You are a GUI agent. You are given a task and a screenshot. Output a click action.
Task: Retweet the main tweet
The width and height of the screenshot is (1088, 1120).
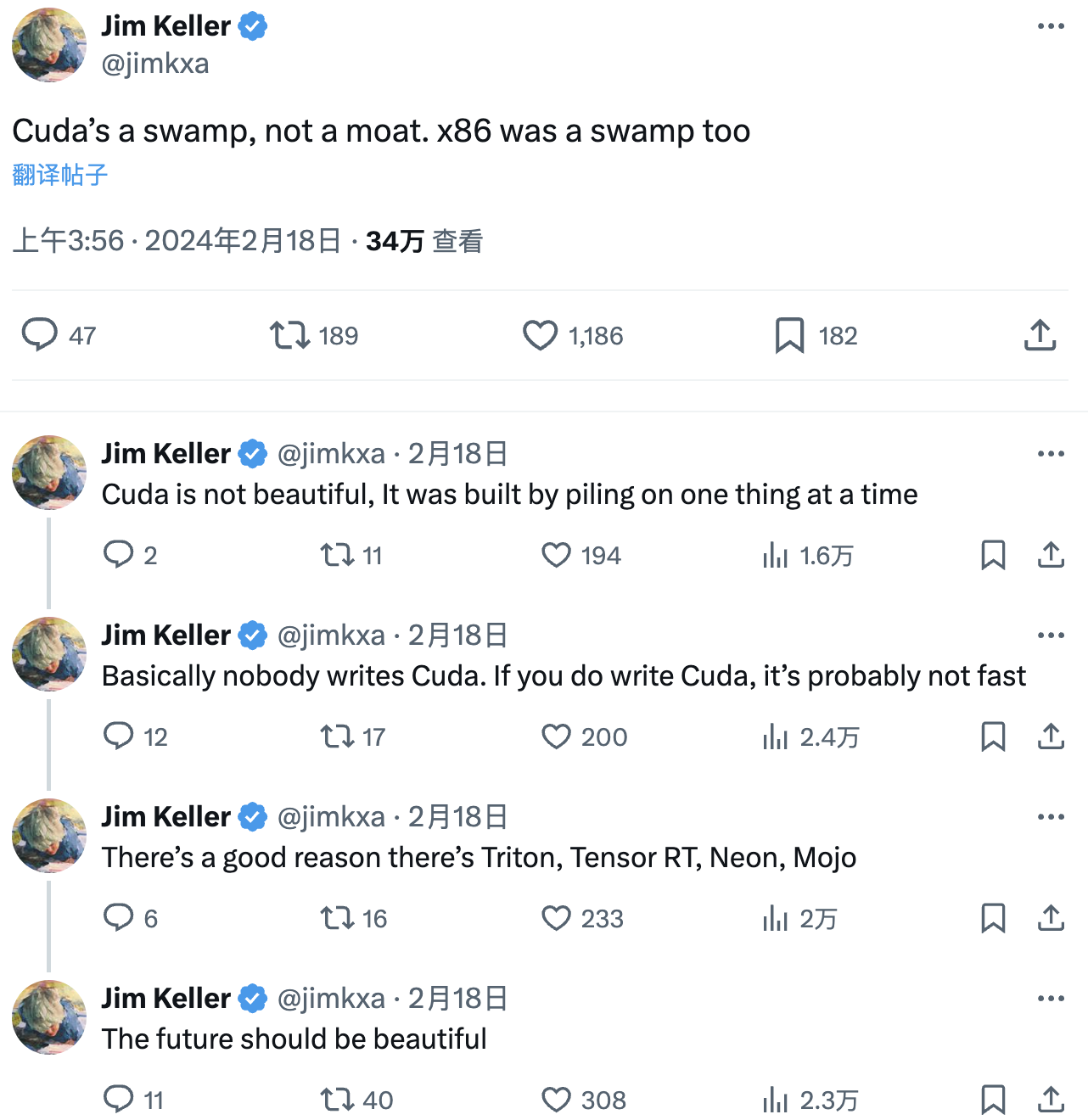click(289, 335)
